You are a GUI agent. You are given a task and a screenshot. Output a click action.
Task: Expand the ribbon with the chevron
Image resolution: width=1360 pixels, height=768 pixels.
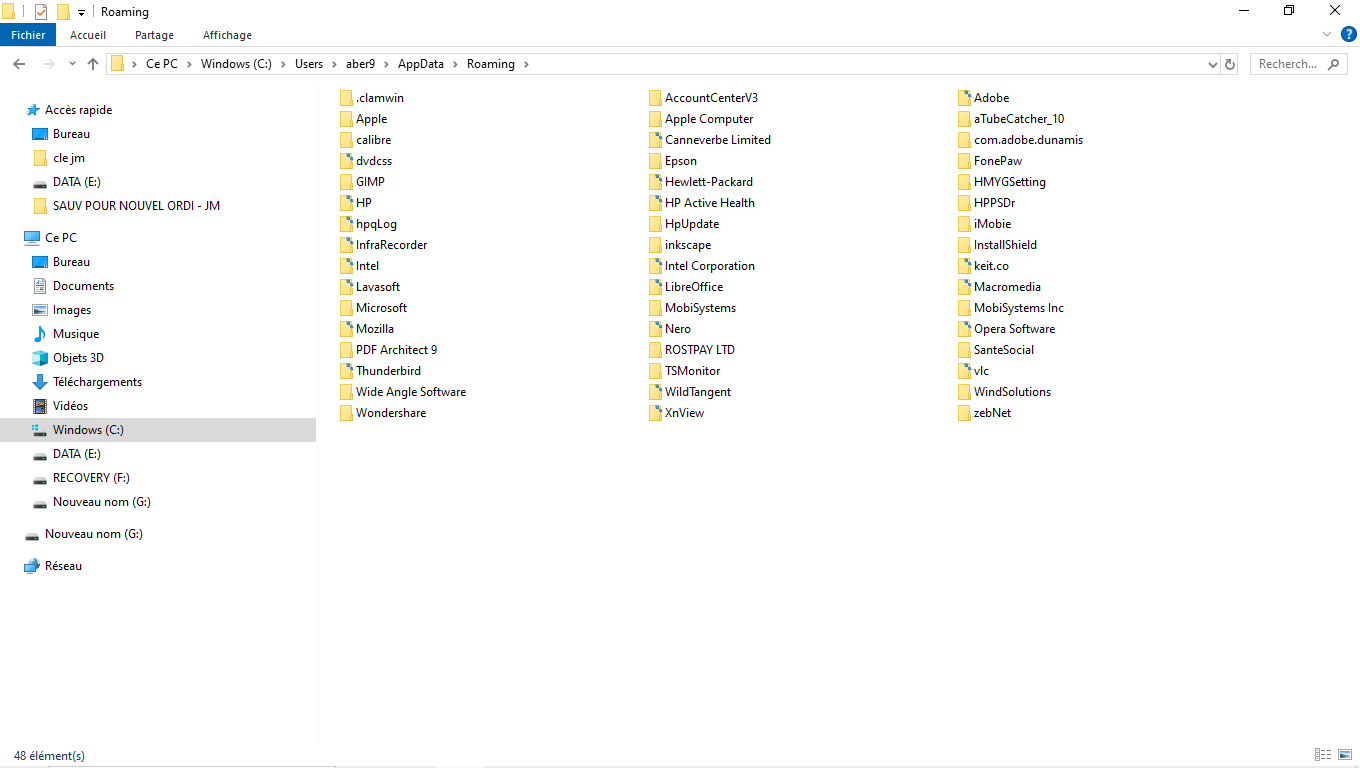click(1328, 34)
